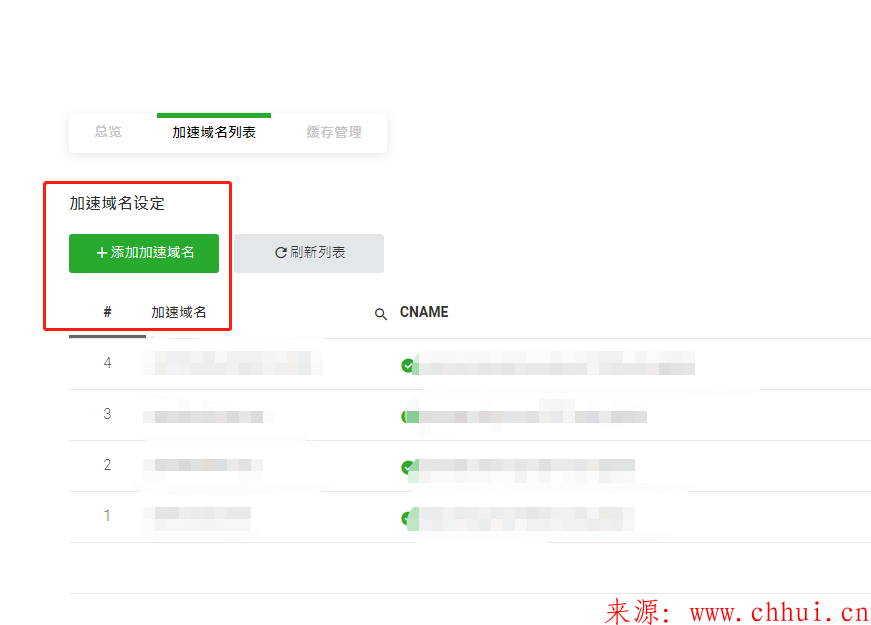Click the 添加加速域名 green button
Screen dimensions: 871x625
[x=144, y=253]
